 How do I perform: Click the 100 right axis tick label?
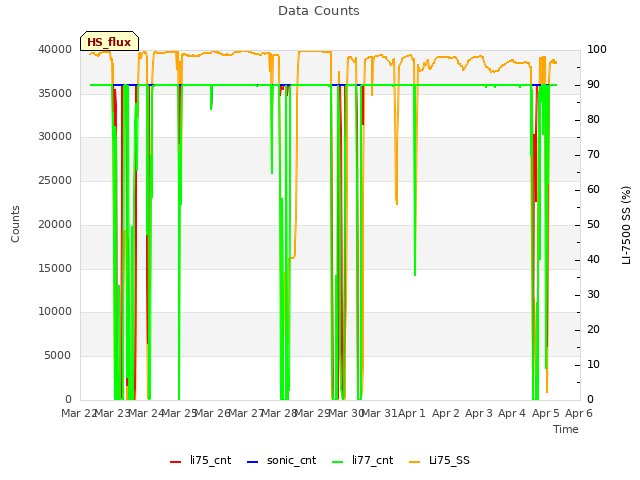597,50
